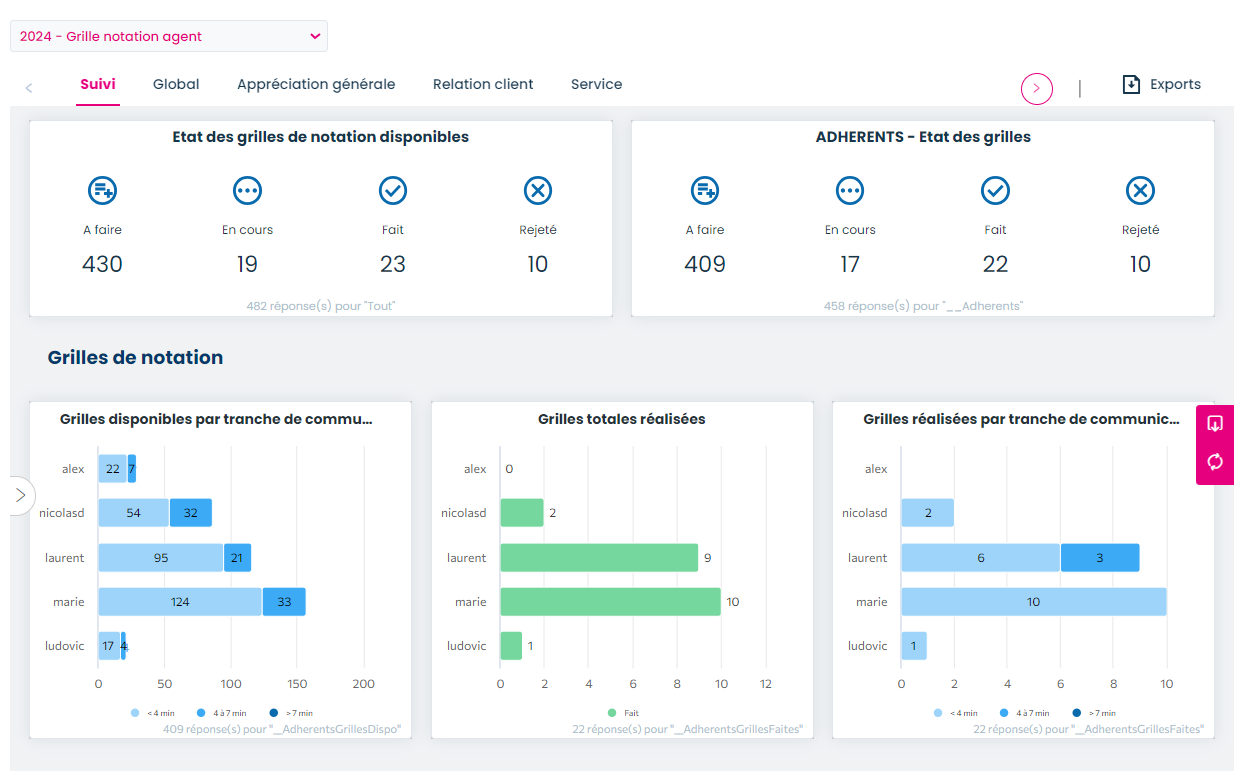Click the 'Rejeté' crossed-circle icon
The image size is (1249, 771).
pos(538,190)
